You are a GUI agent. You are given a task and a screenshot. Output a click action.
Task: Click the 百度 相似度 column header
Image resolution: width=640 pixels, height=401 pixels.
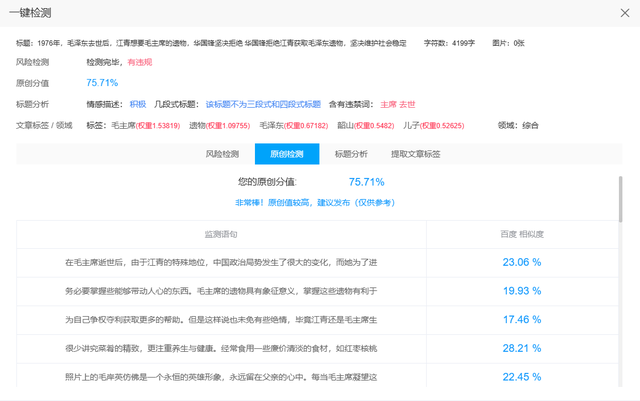tap(522, 234)
